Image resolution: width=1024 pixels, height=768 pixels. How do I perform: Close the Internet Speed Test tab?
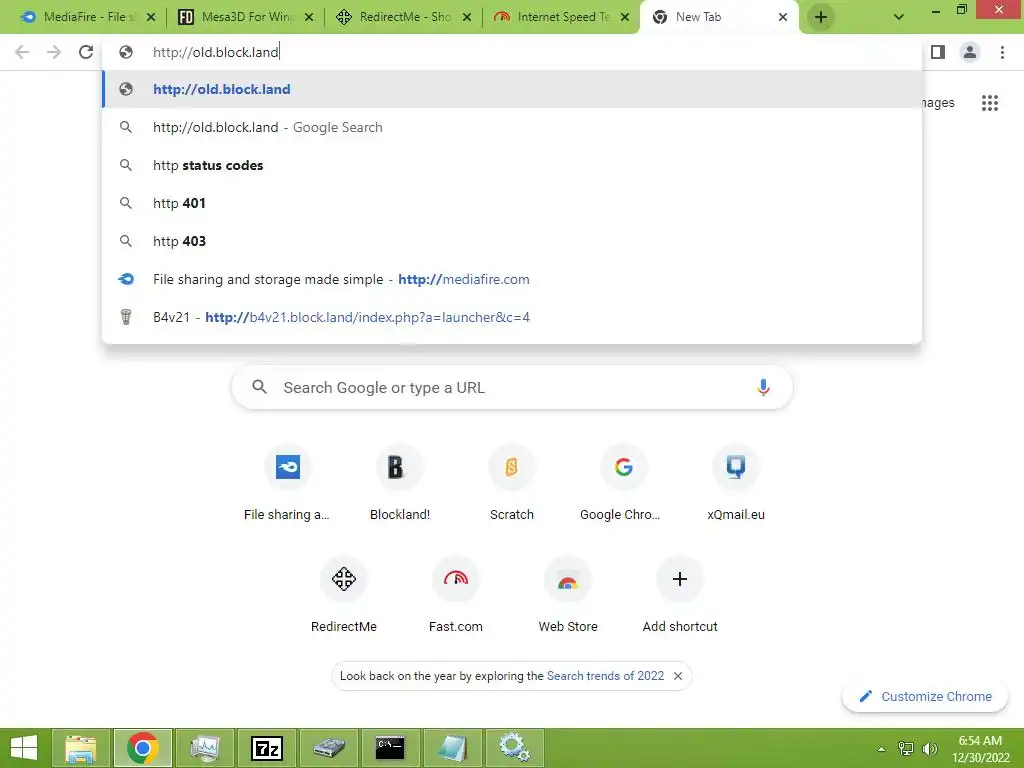625,17
